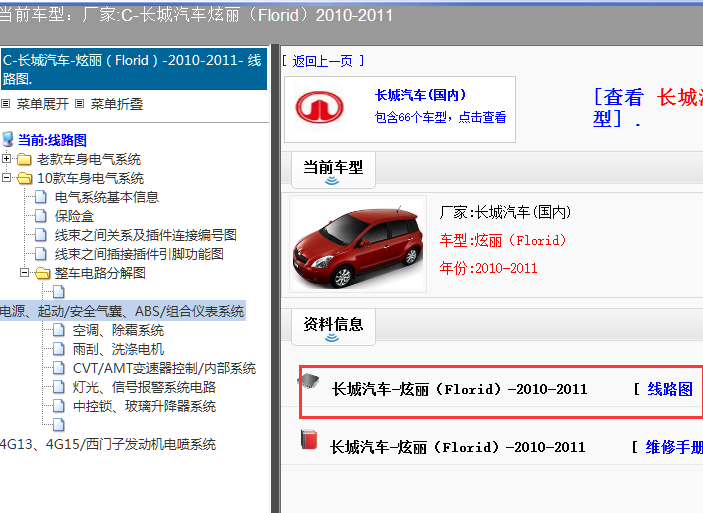Image resolution: width=703 pixels, height=513 pixels.
Task: Select 4G13、4G15/西门子发动机电喷系统 item
Action: tap(108, 444)
